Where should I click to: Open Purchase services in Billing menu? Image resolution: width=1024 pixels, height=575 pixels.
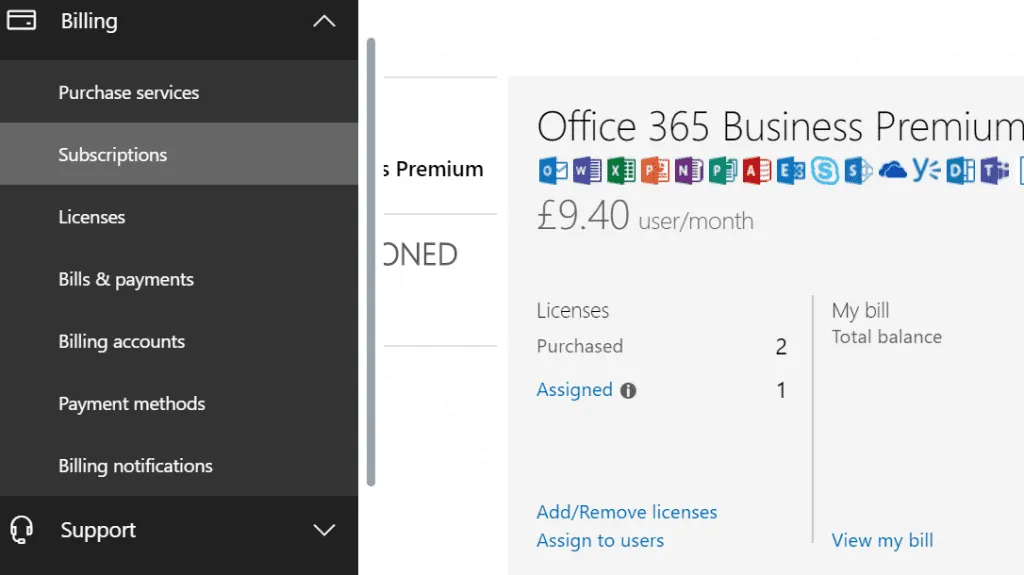tap(179, 92)
